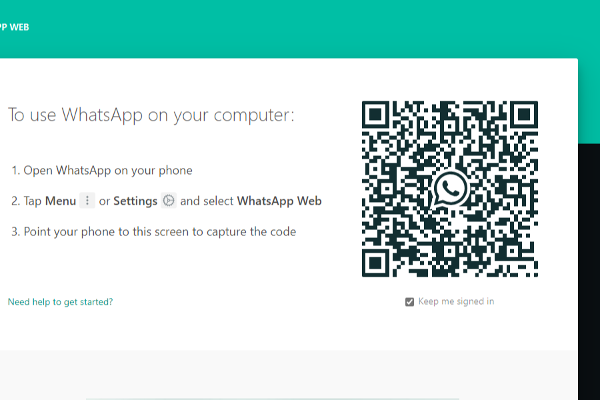Viewport: 600px width, 400px height.
Task: Click the bold 'WhatsApp Web' text in step 2
Action: coord(279,201)
